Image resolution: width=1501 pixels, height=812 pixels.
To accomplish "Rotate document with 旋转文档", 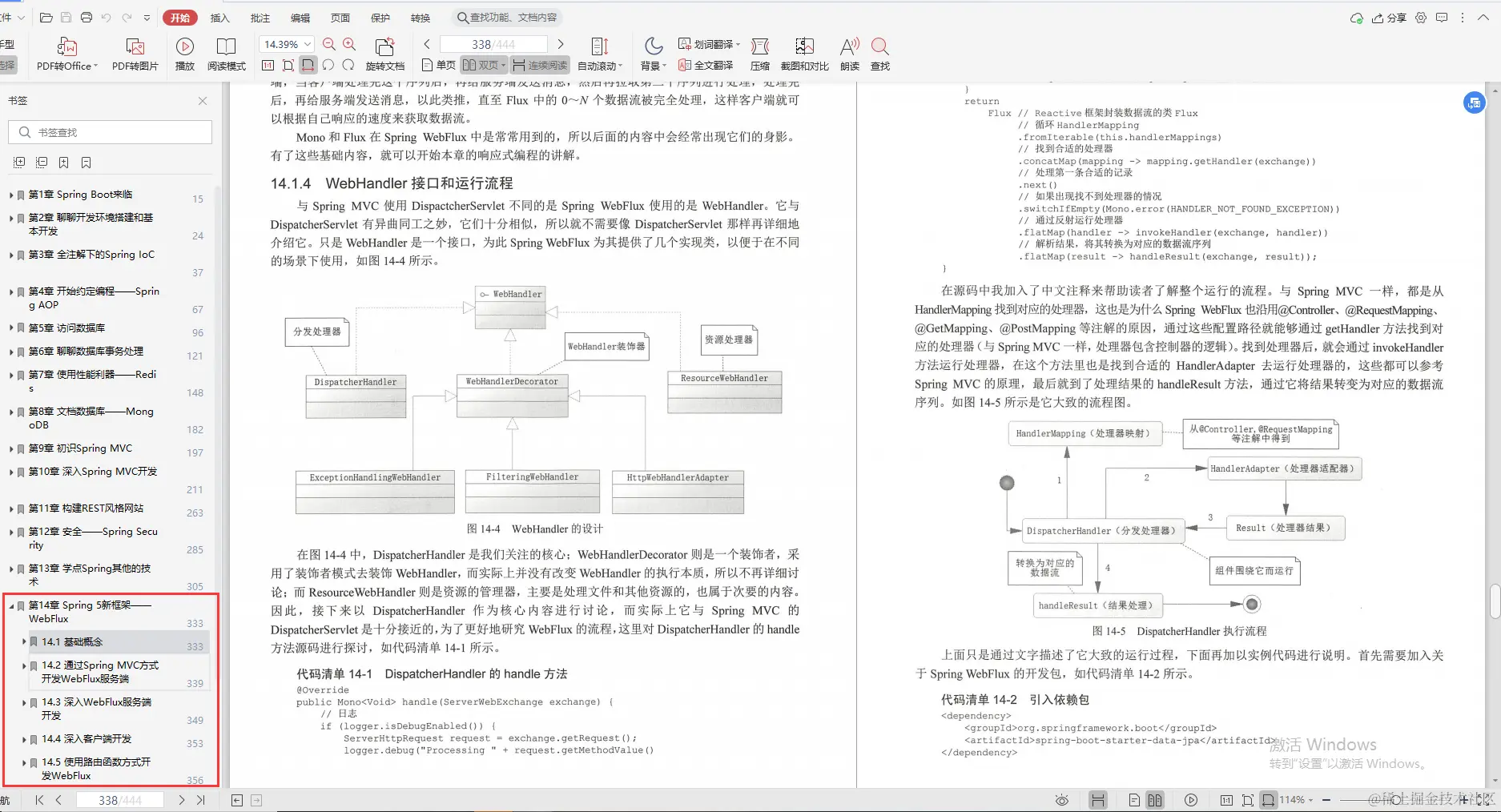I will (x=385, y=54).
